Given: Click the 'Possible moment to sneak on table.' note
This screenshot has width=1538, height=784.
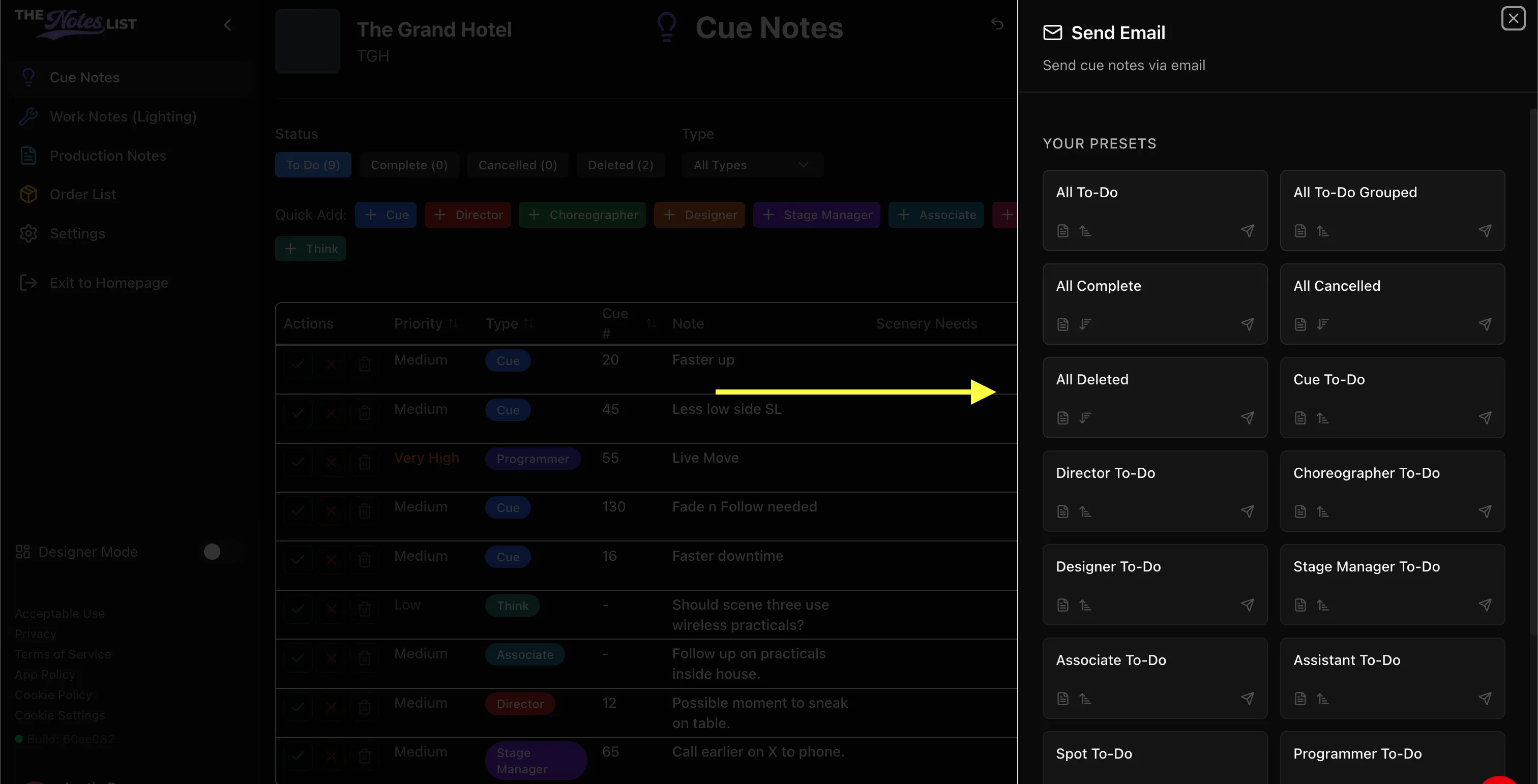Looking at the screenshot, I should pyautogui.click(x=760, y=713).
